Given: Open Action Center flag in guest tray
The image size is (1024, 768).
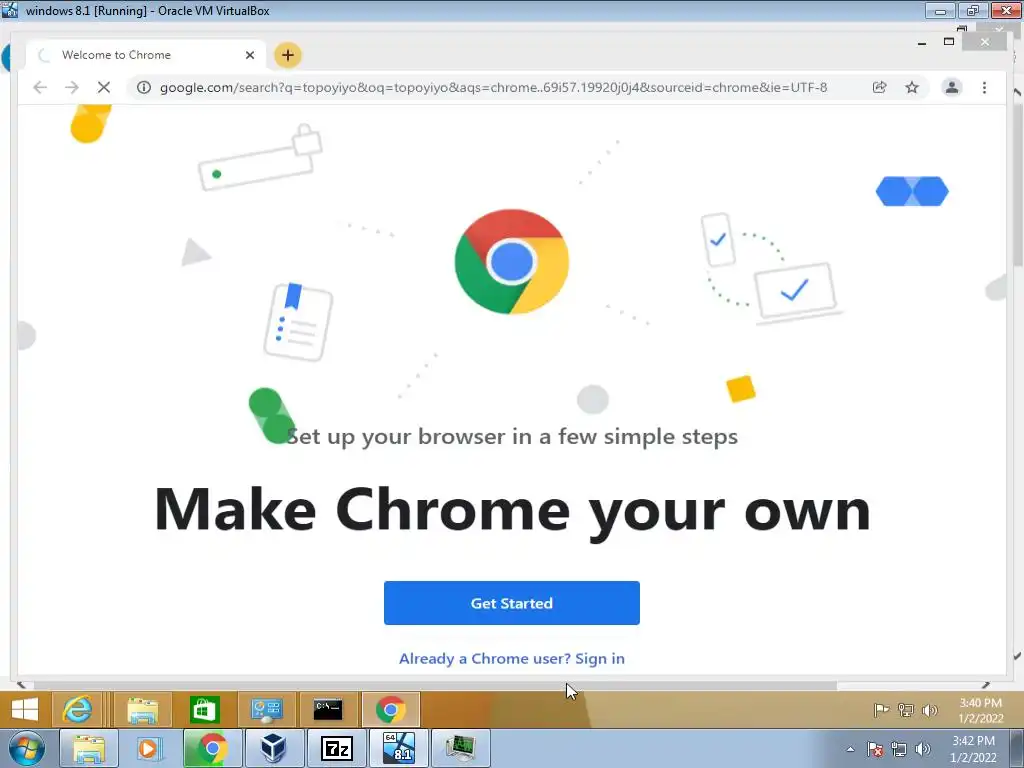Looking at the screenshot, I should tap(881, 710).
